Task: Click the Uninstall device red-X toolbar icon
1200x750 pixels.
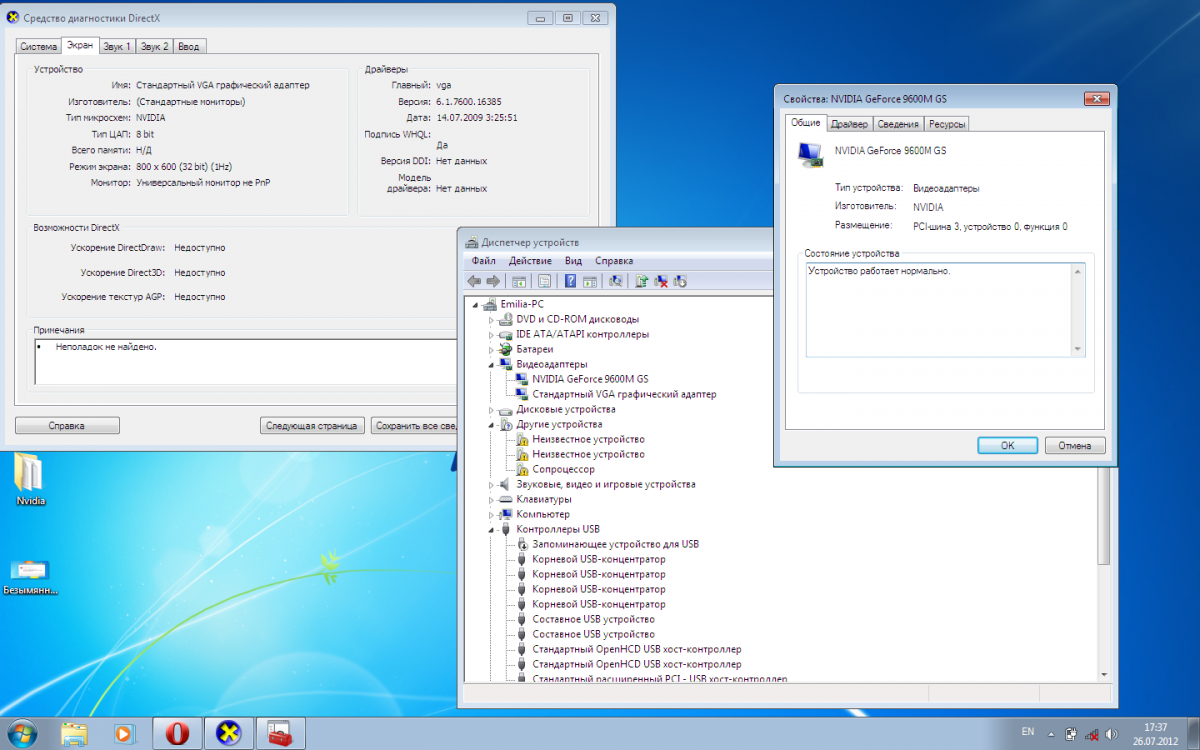Action: coord(661,281)
